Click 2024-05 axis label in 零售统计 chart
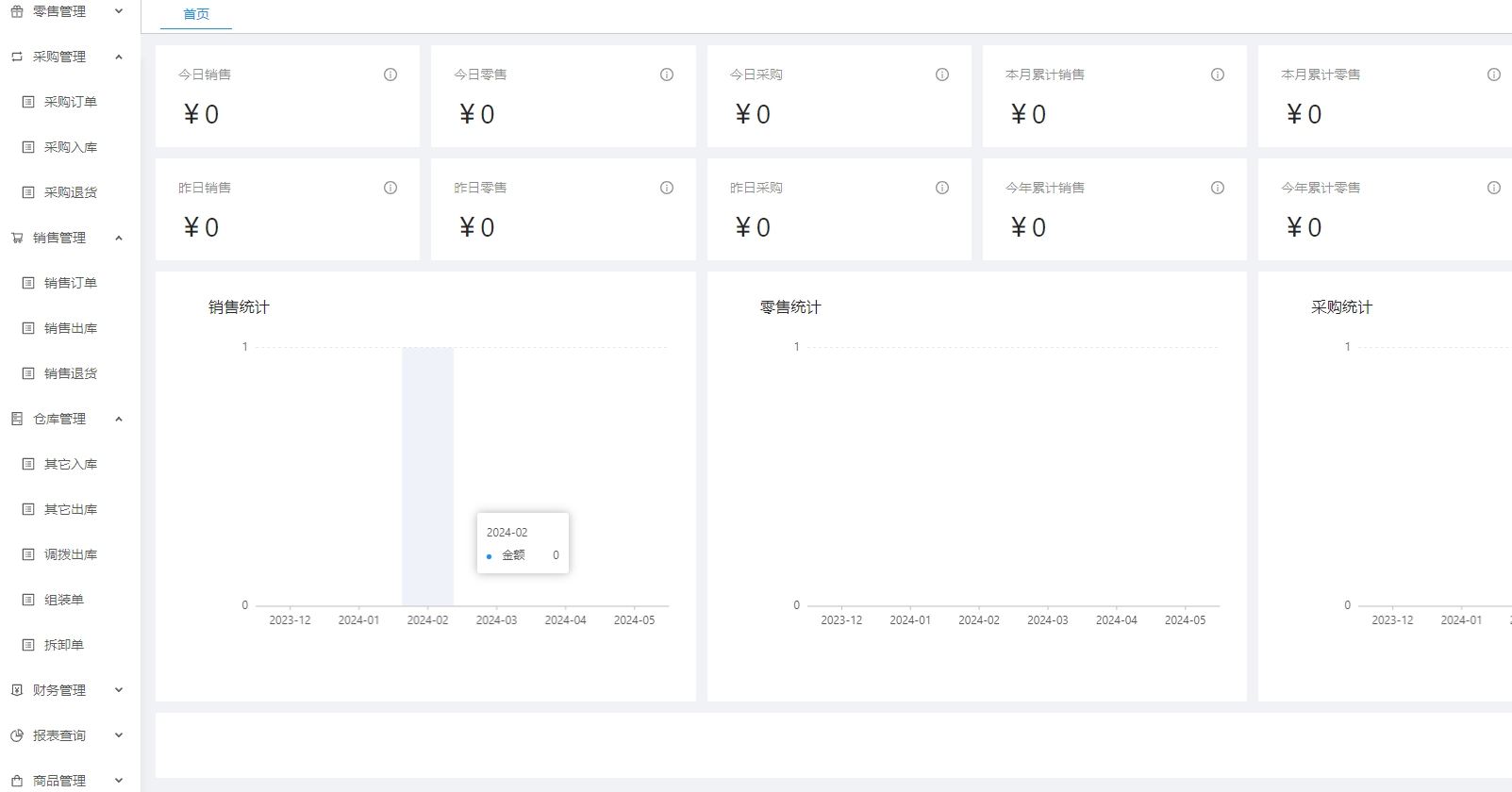1512x792 pixels. click(x=1185, y=620)
